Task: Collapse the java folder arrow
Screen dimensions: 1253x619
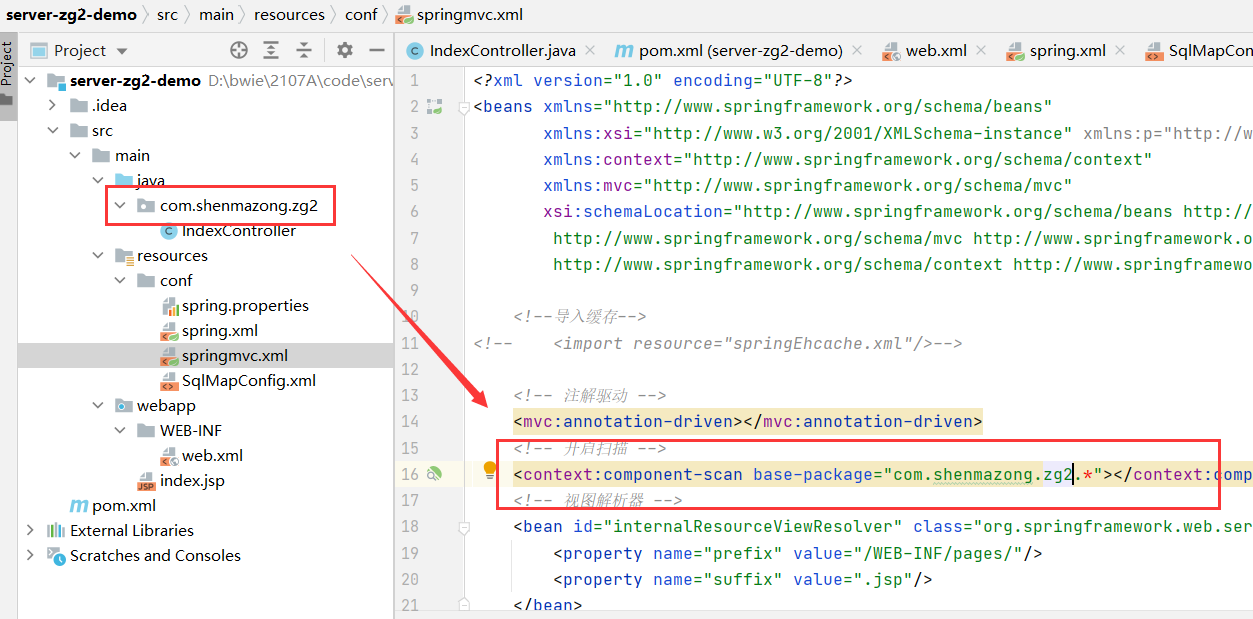Action: click(97, 181)
